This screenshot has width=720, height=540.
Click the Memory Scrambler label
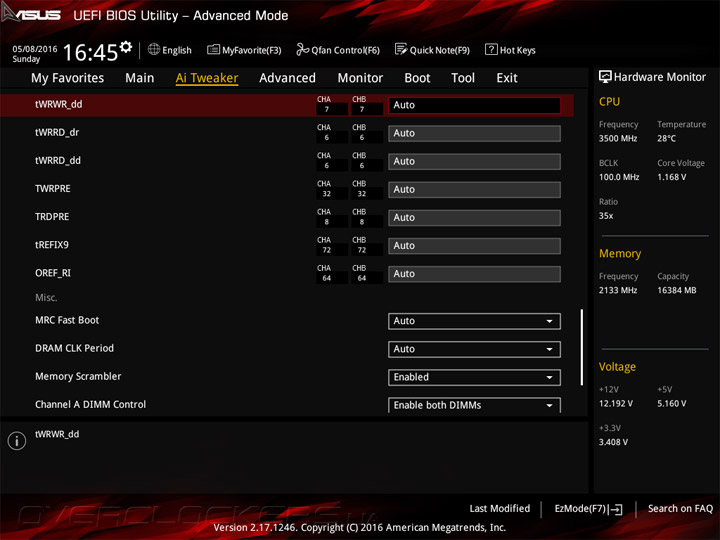[78, 376]
